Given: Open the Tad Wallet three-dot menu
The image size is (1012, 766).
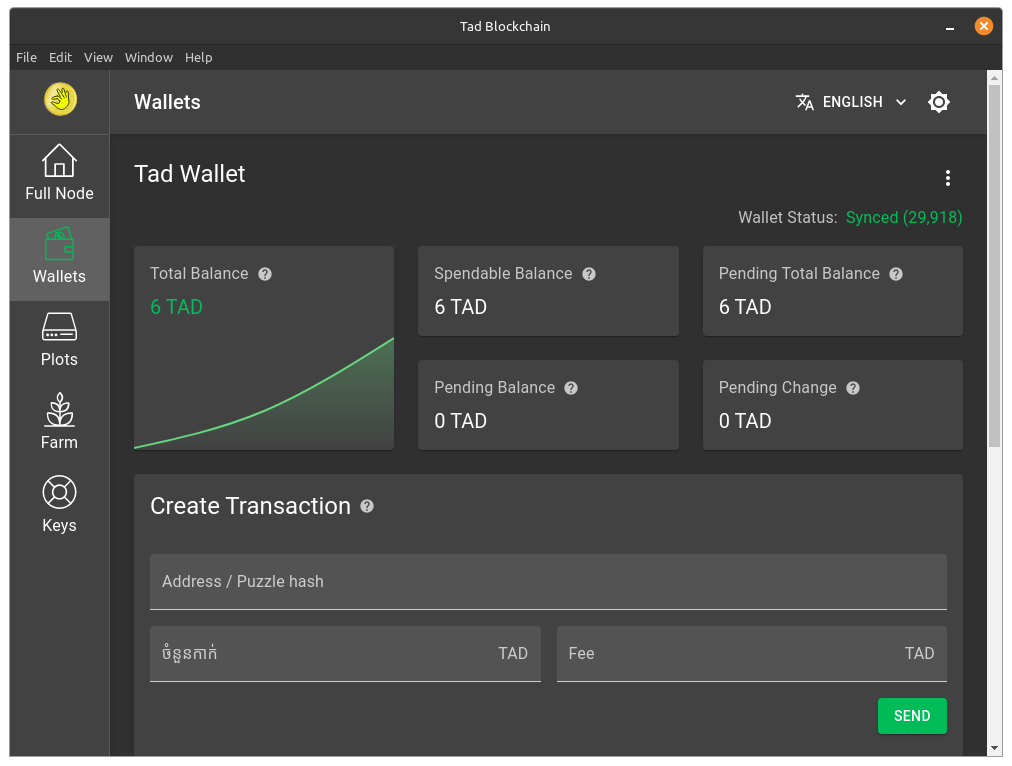Looking at the screenshot, I should pos(948,178).
